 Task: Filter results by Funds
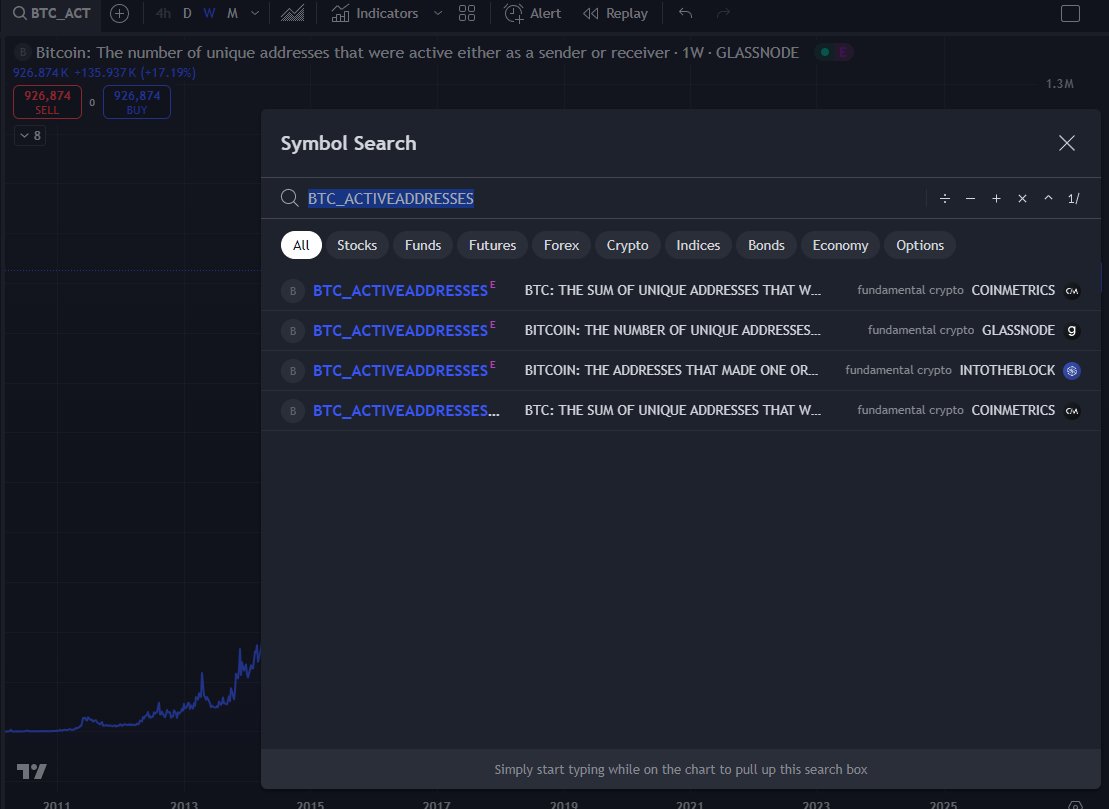[423, 245]
